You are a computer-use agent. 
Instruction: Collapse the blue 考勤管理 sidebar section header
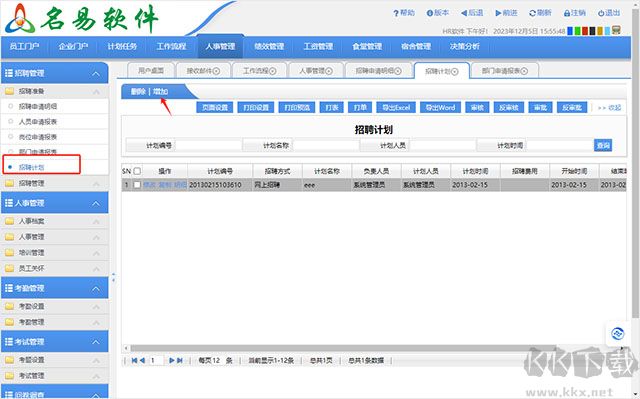point(55,288)
